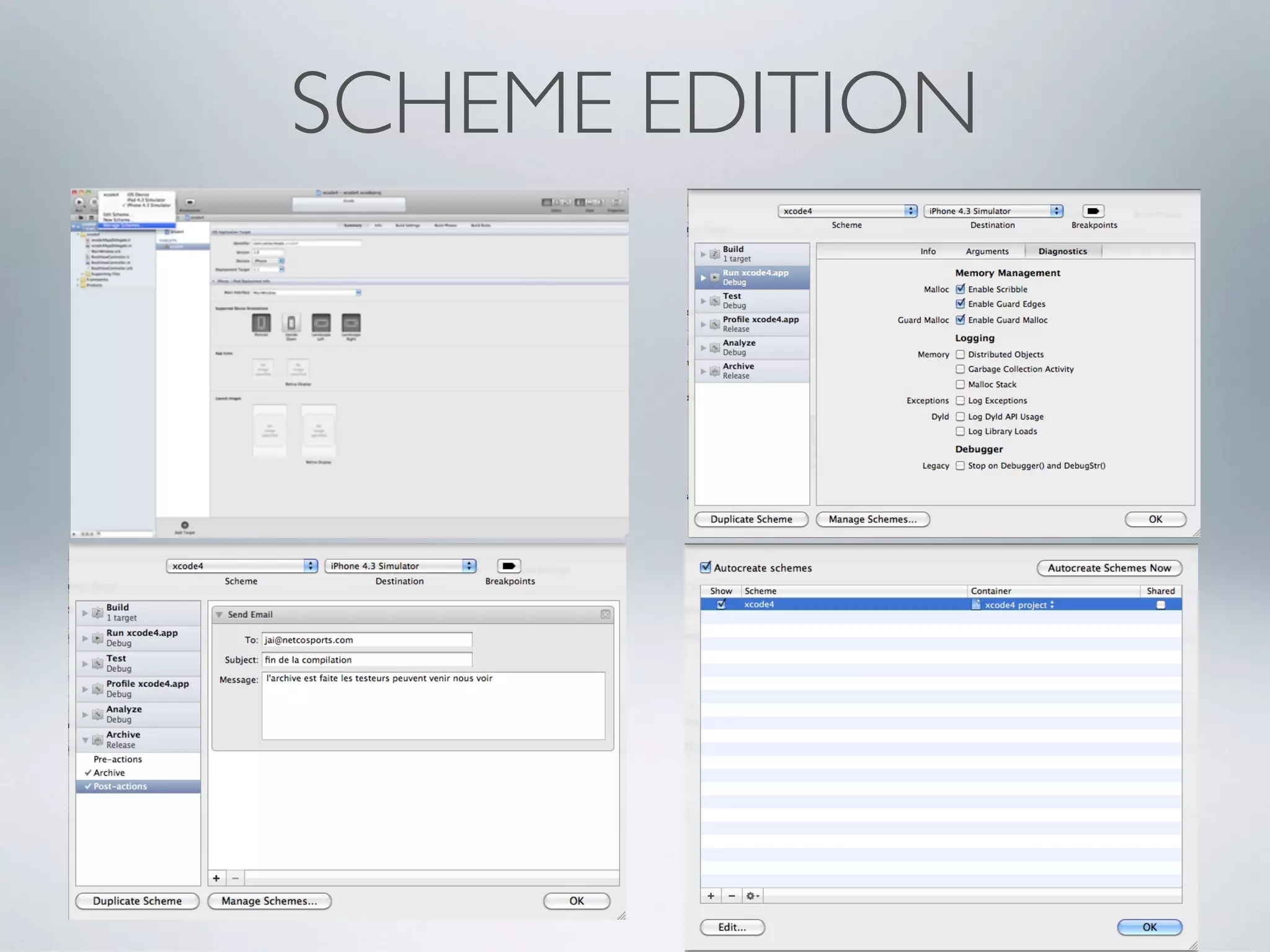Click Edit... in Manage Schemes sheet
The width and height of the screenshot is (1270, 952).
pyautogui.click(x=732, y=927)
